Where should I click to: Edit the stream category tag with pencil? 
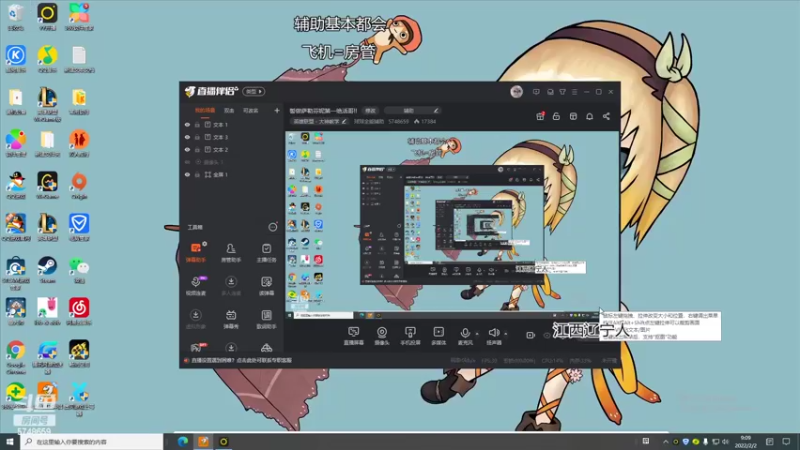pos(344,121)
